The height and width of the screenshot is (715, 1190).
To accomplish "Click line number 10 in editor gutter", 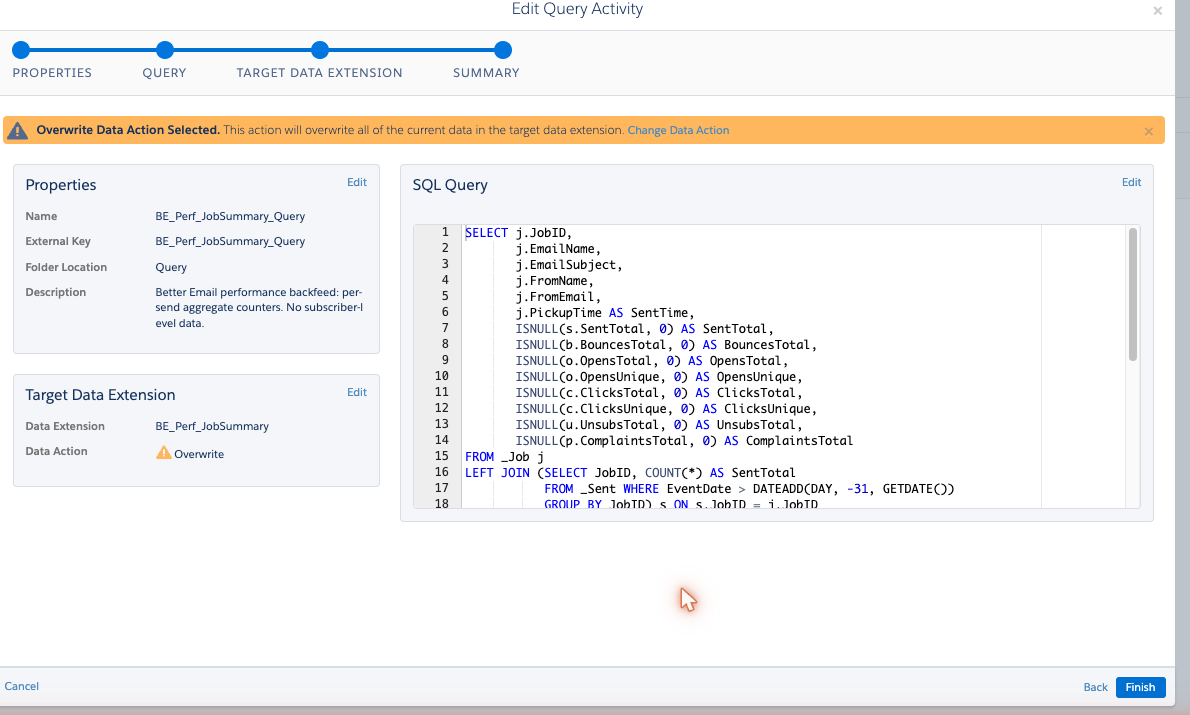I will (x=442, y=376).
